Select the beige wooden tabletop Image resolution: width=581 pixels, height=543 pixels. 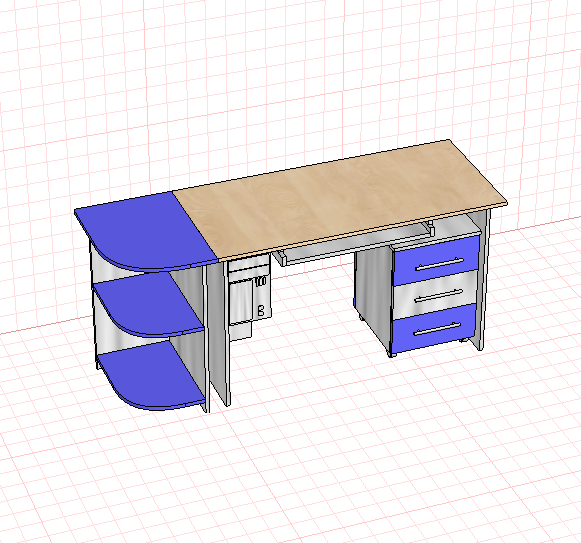tap(339, 200)
